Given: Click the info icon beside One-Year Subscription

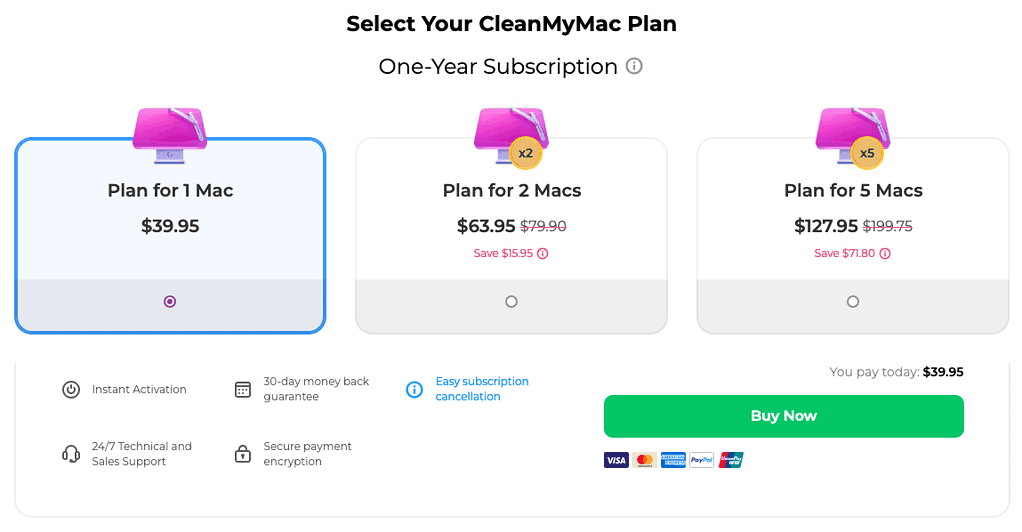Looking at the screenshot, I should coord(634,67).
